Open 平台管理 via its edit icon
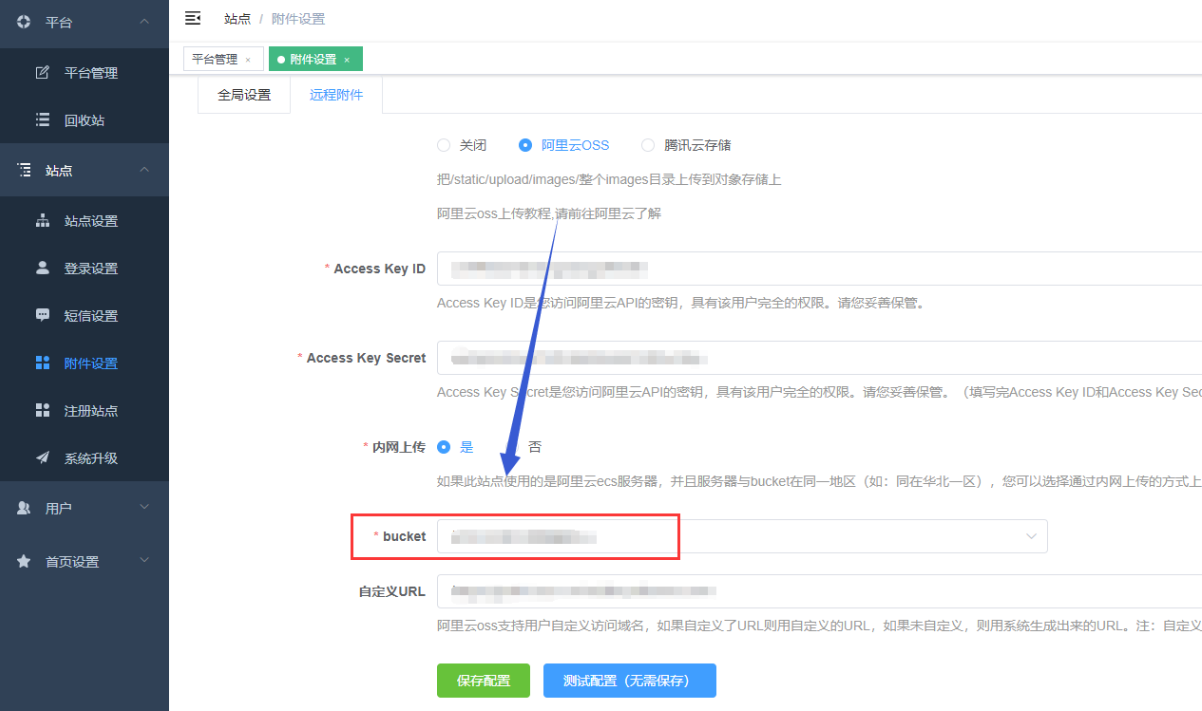Screen dimensions: 1202x711 [43, 72]
